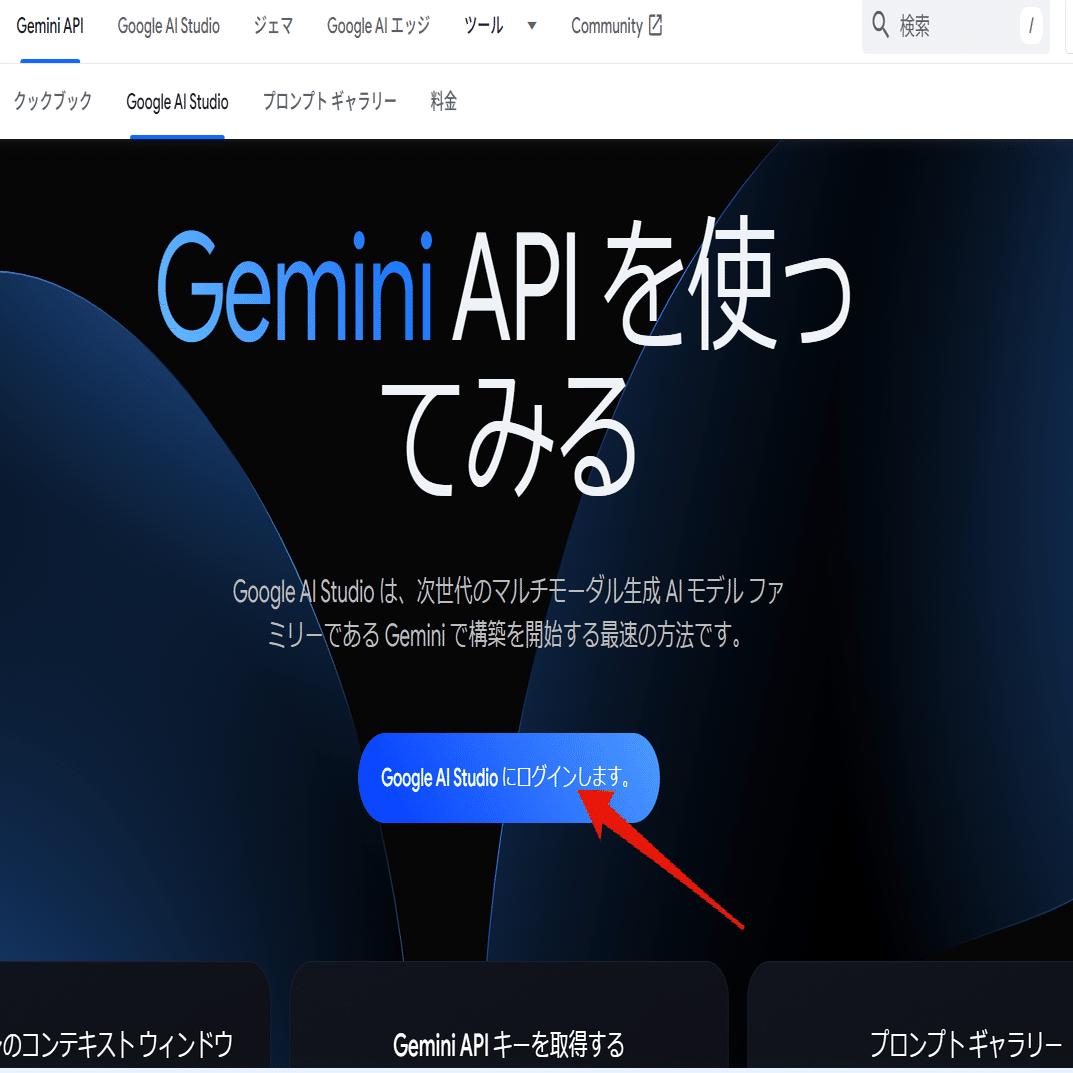Navigate to Google AI エッジ
The height and width of the screenshot is (1073, 1073).
(378, 26)
